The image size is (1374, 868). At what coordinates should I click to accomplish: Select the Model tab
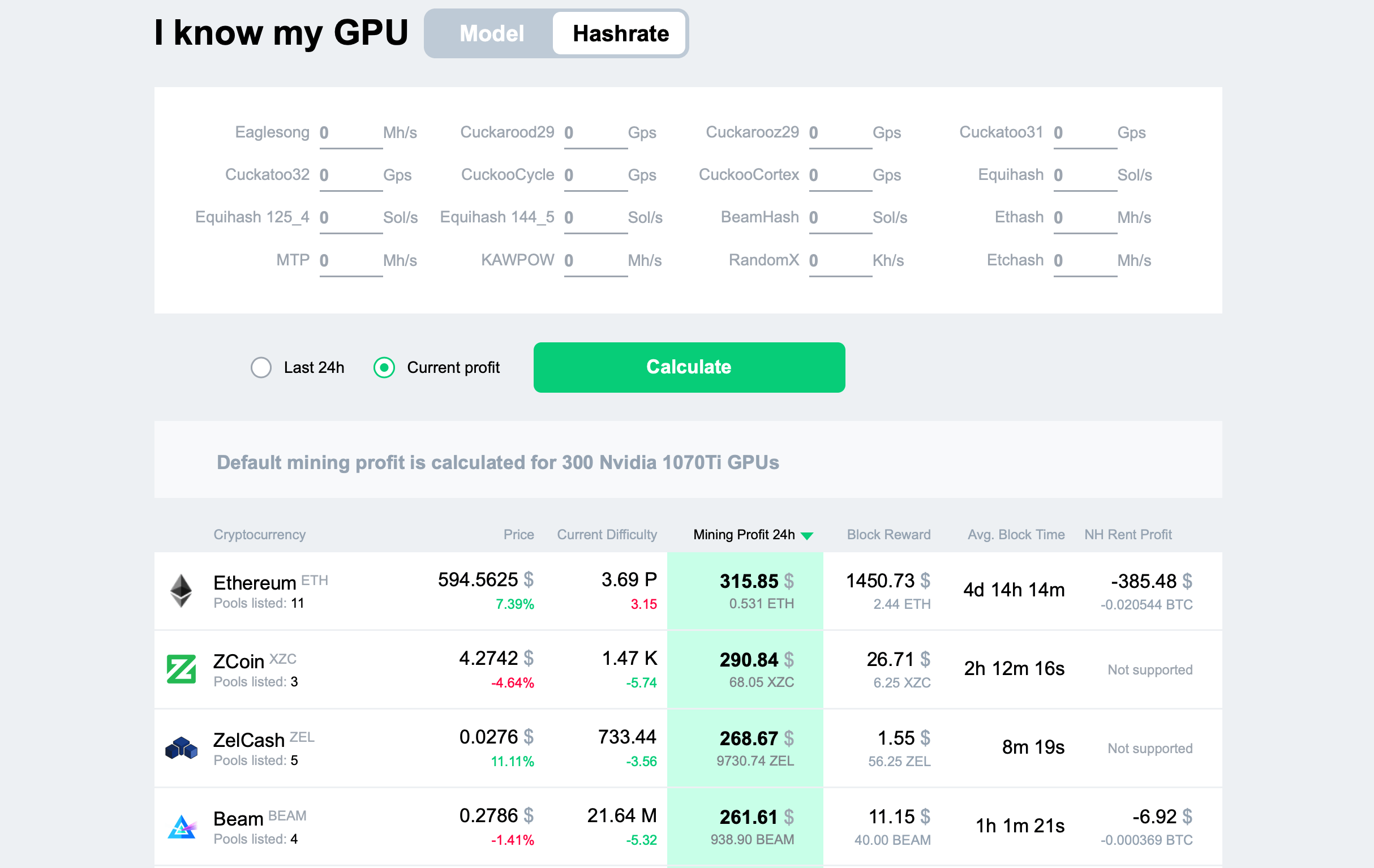click(x=490, y=33)
